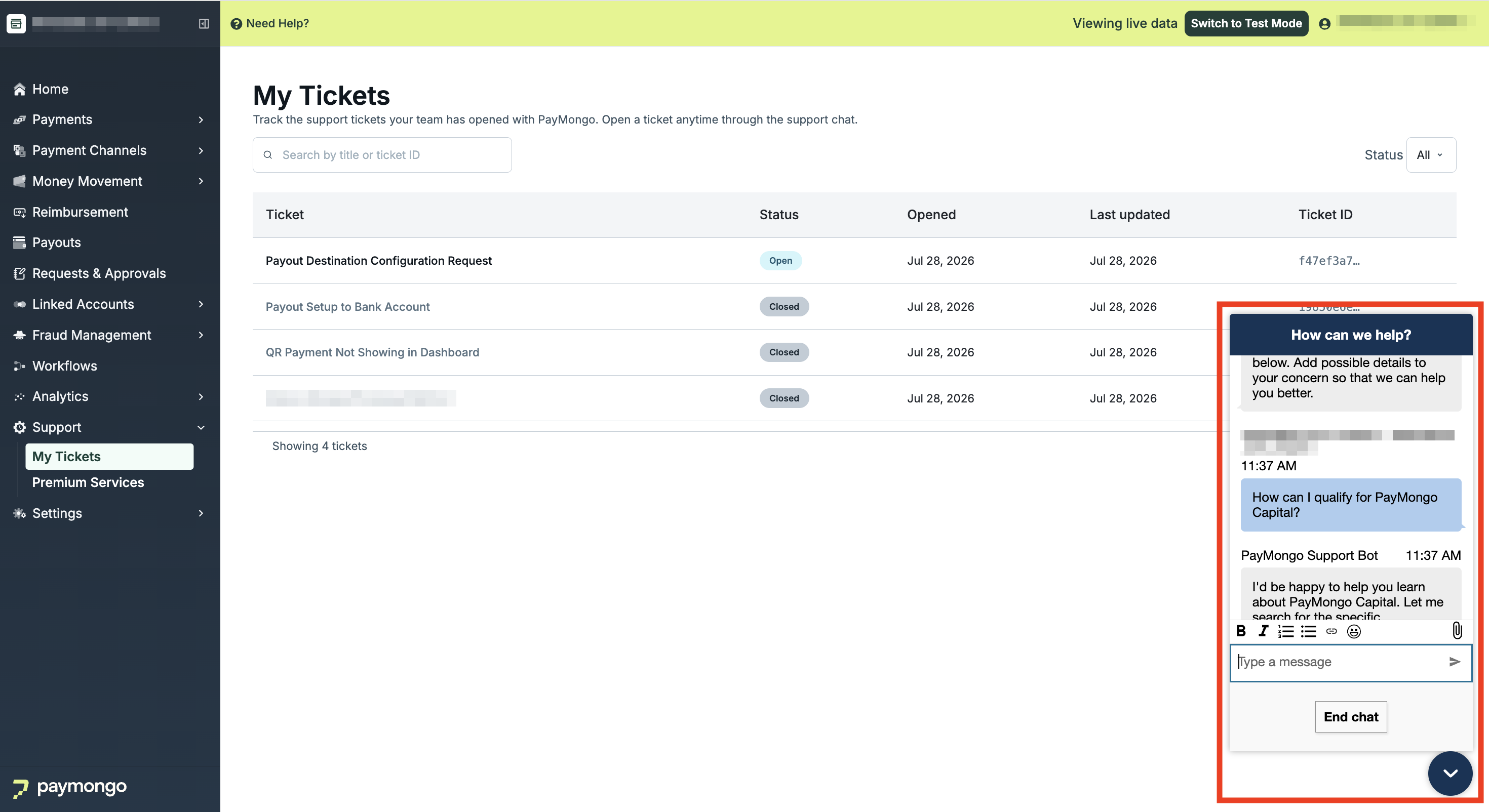Open the Payouts menu item
The image size is (1489, 812).
(x=57, y=242)
